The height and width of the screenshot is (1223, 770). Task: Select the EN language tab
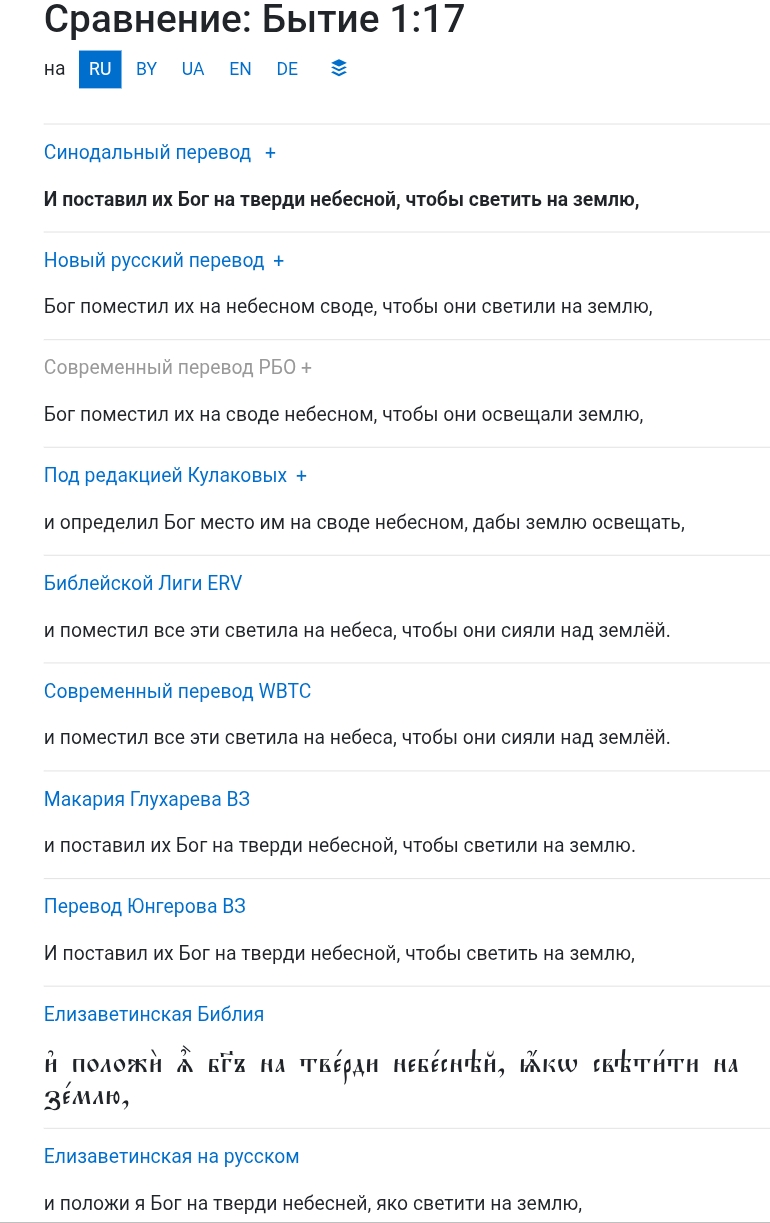tap(240, 69)
